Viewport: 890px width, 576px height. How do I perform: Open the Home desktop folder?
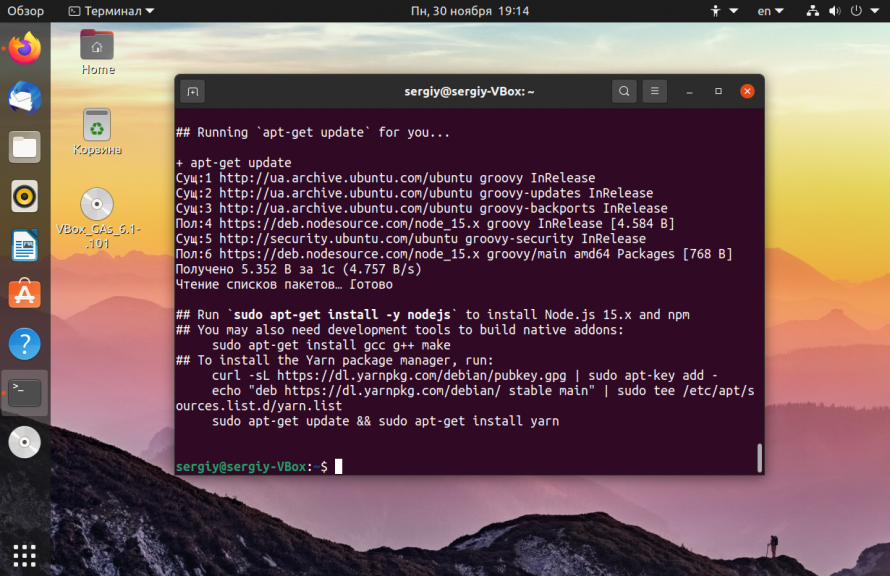click(x=97, y=53)
